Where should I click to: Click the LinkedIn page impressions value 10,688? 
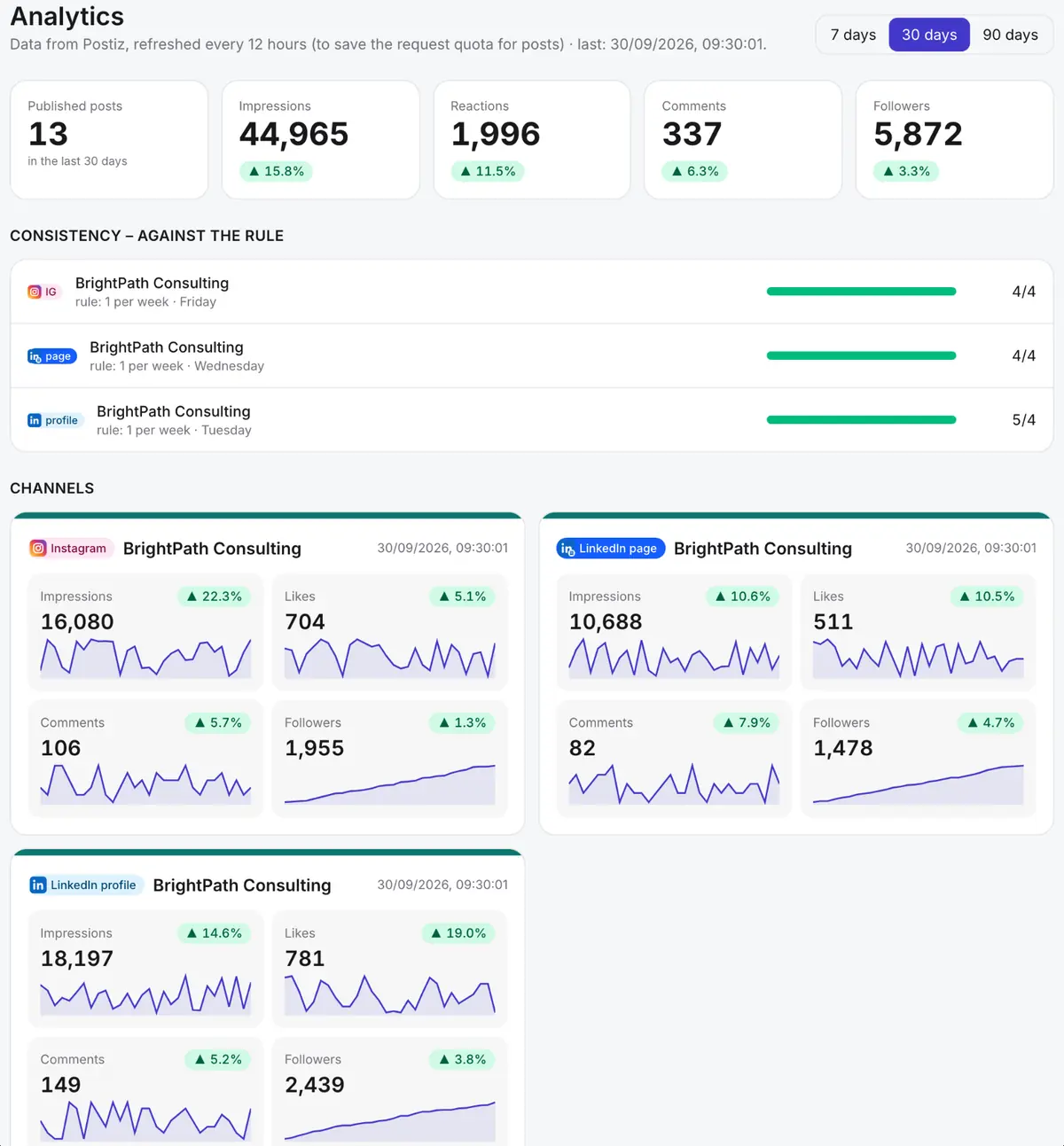pyautogui.click(x=606, y=622)
